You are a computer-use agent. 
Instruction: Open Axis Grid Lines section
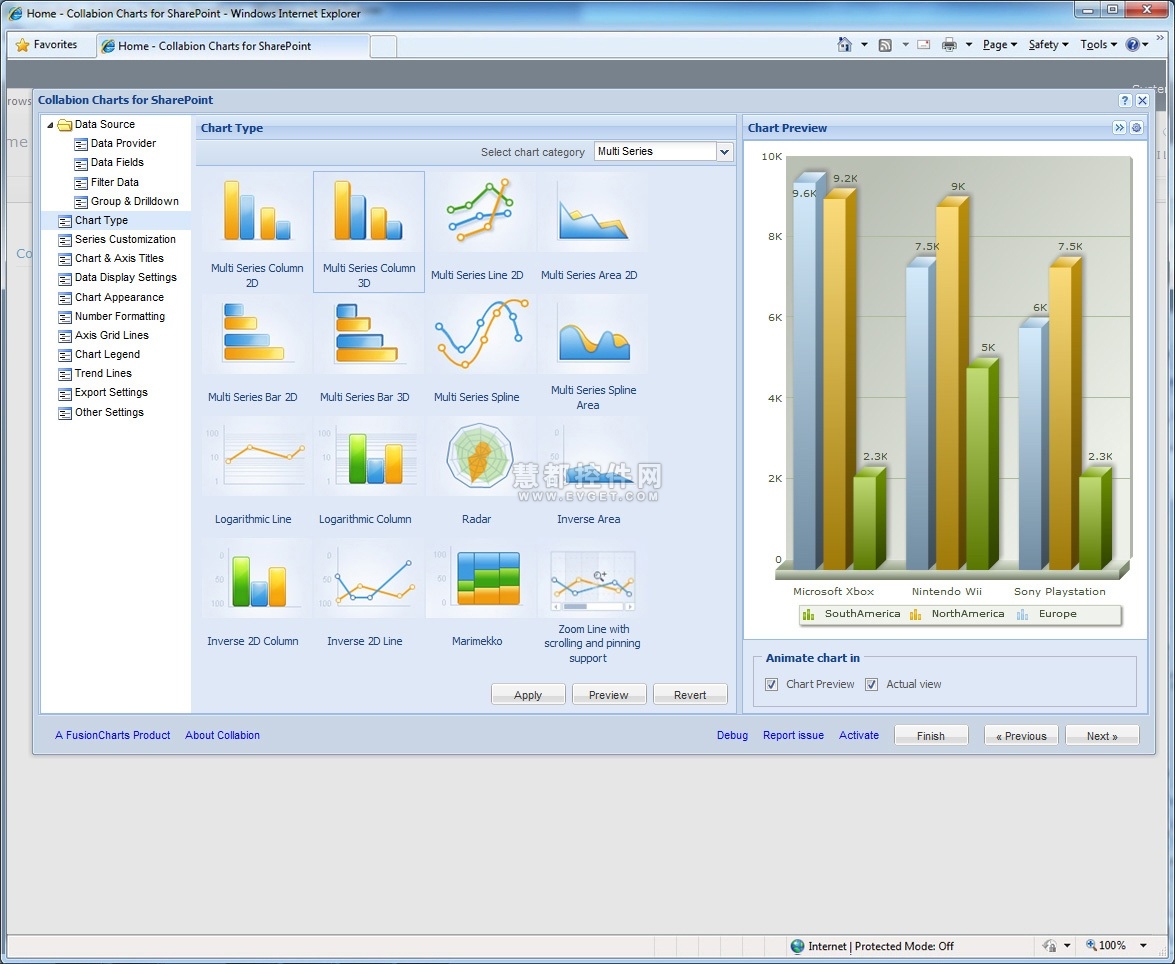tap(103, 336)
